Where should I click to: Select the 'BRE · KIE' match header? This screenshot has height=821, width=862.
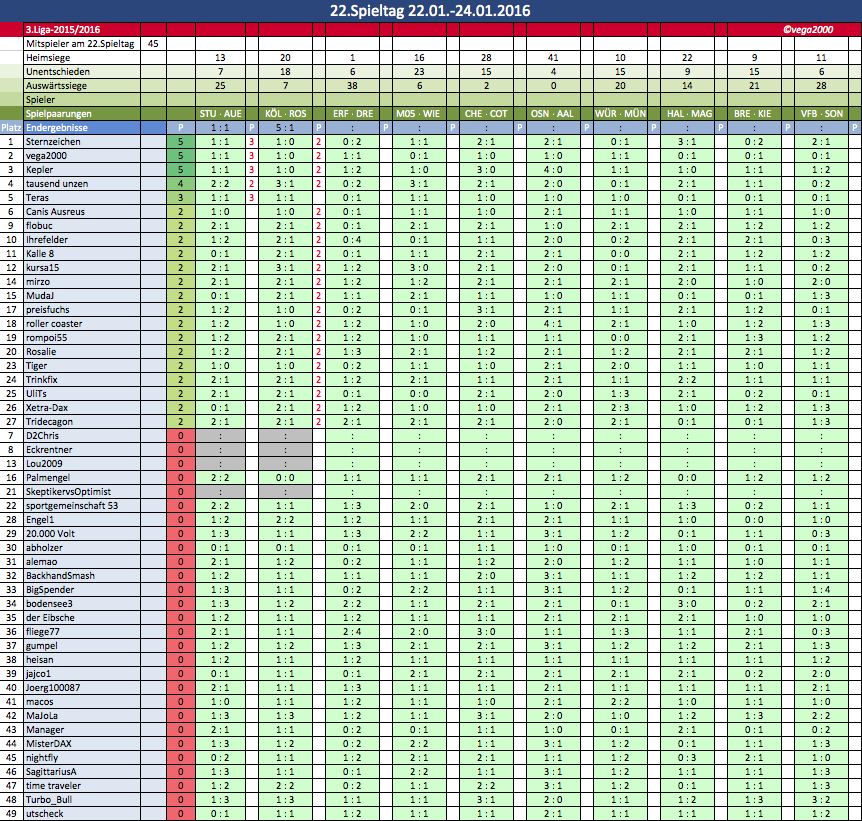coord(754,114)
